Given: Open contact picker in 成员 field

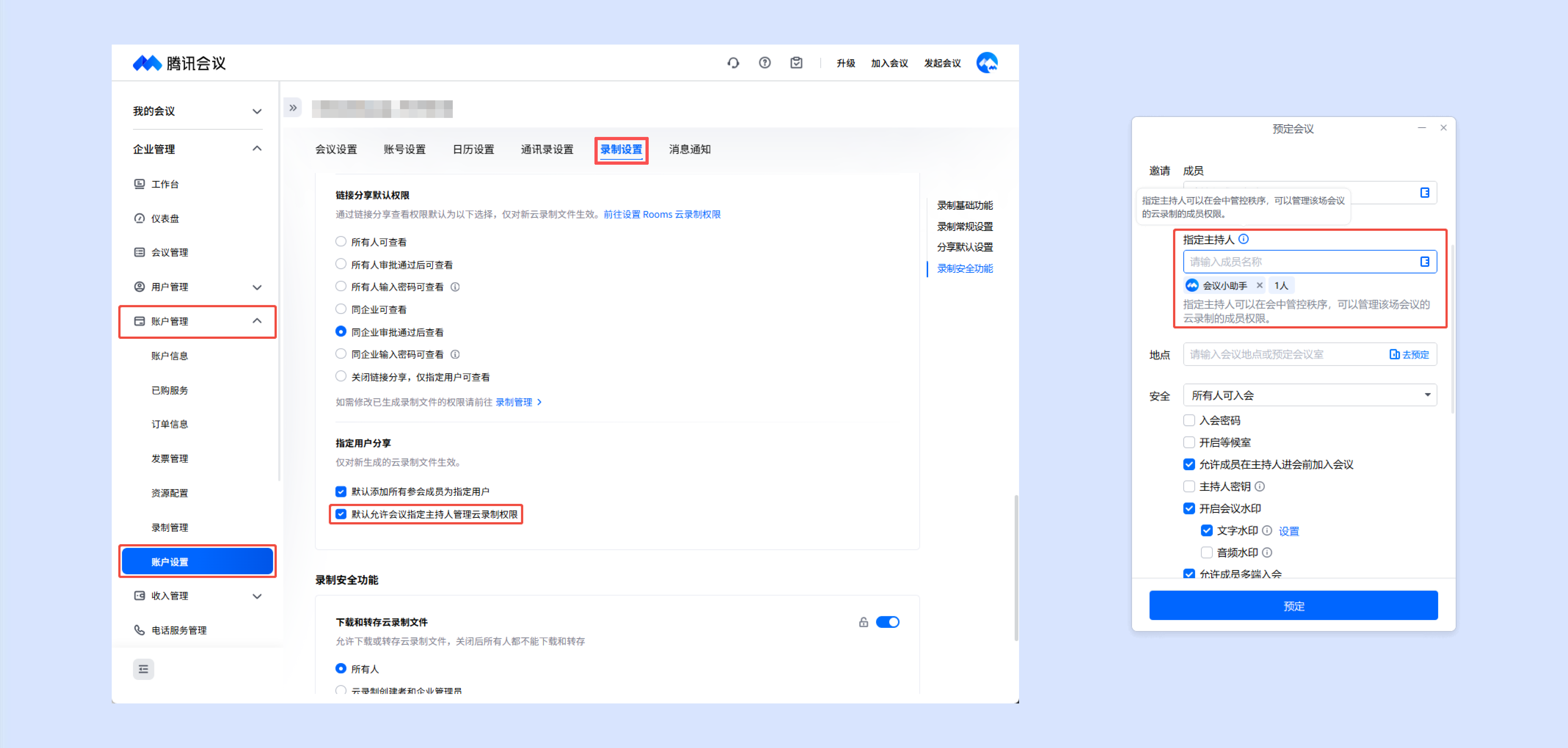Looking at the screenshot, I should coord(1424,192).
